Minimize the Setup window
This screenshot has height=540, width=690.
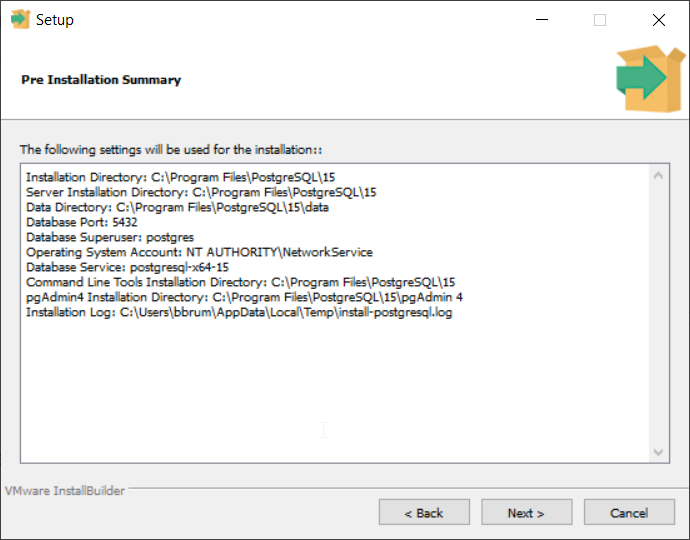(x=541, y=20)
